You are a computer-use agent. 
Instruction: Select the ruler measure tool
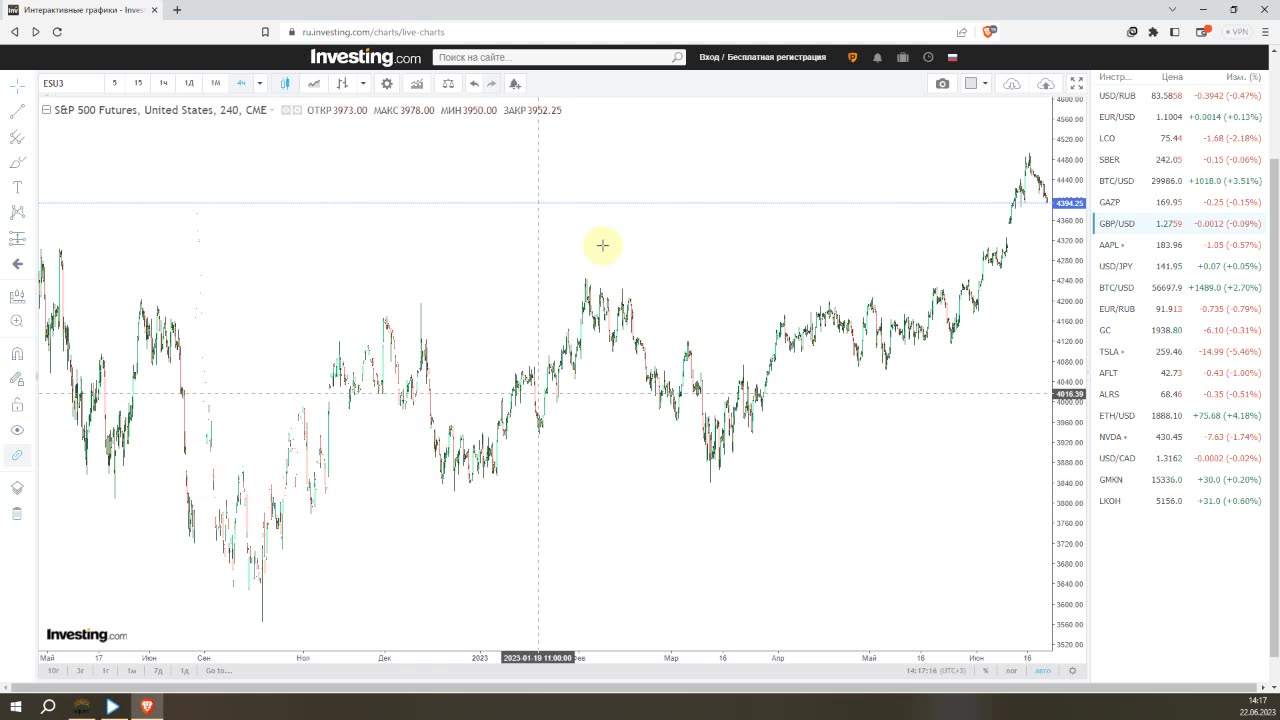pyautogui.click(x=17, y=296)
